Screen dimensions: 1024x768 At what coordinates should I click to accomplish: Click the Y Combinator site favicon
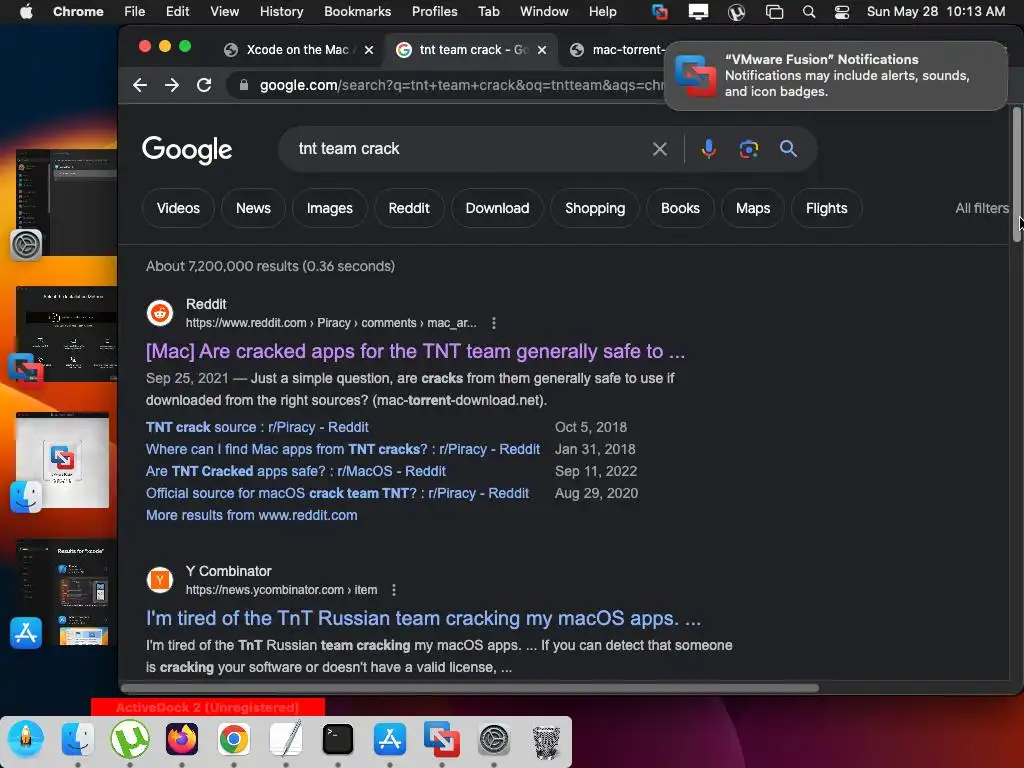[160, 580]
